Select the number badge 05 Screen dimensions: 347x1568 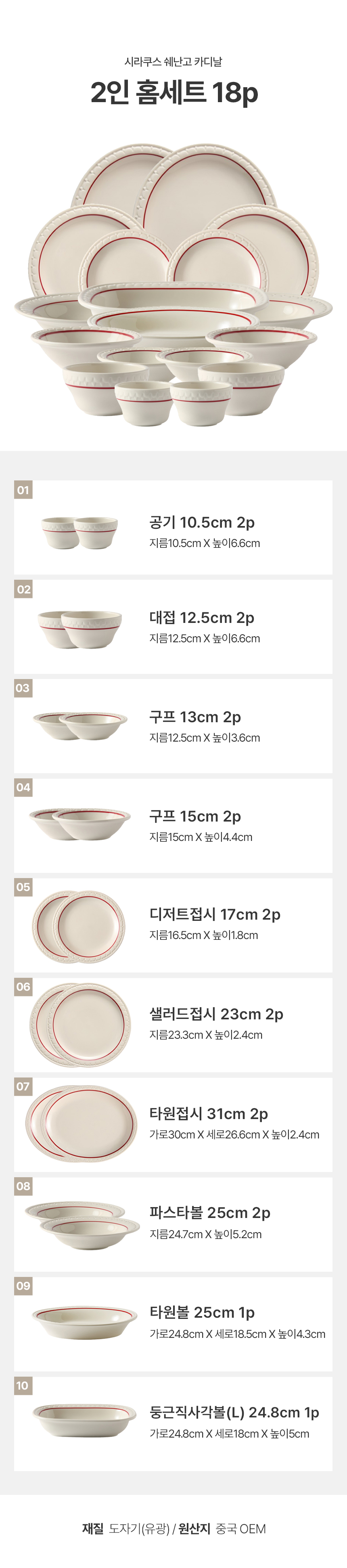pyautogui.click(x=23, y=887)
